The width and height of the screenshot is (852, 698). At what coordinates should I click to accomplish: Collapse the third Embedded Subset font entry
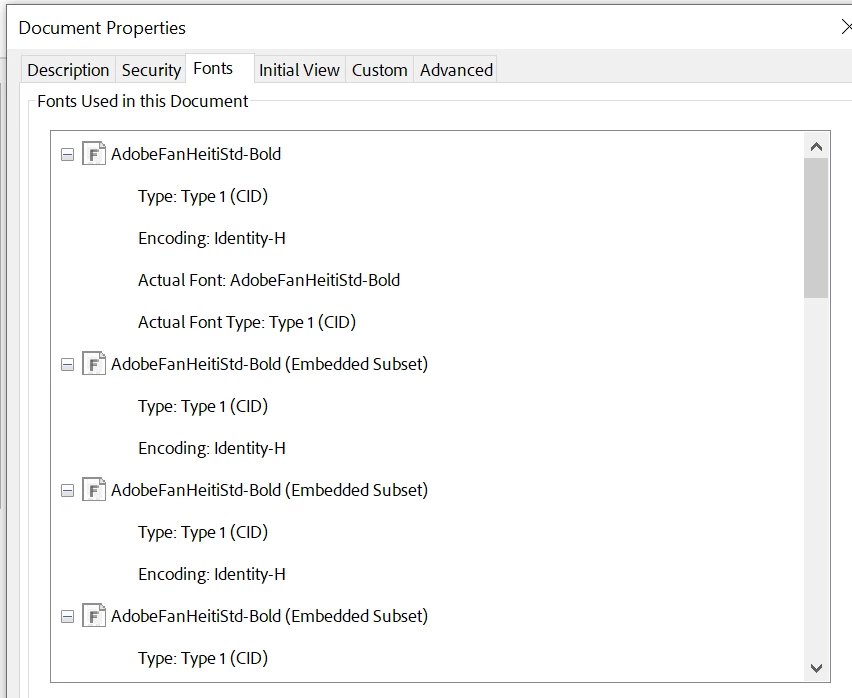click(x=67, y=617)
